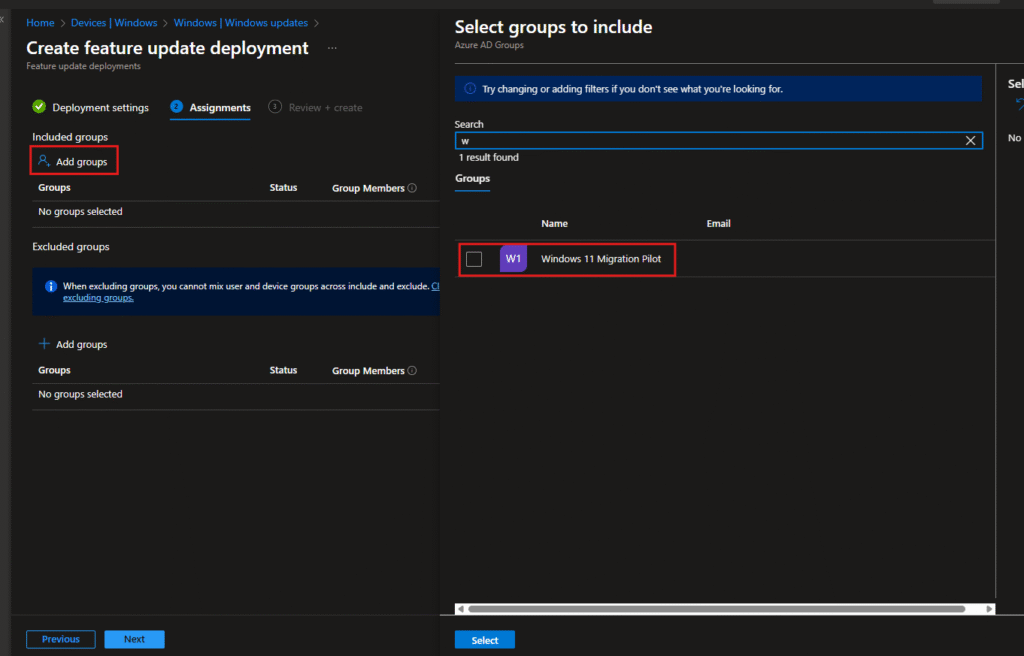Viewport: 1024px width, 656px height.
Task: Click inside the group Search field
Action: click(700, 141)
